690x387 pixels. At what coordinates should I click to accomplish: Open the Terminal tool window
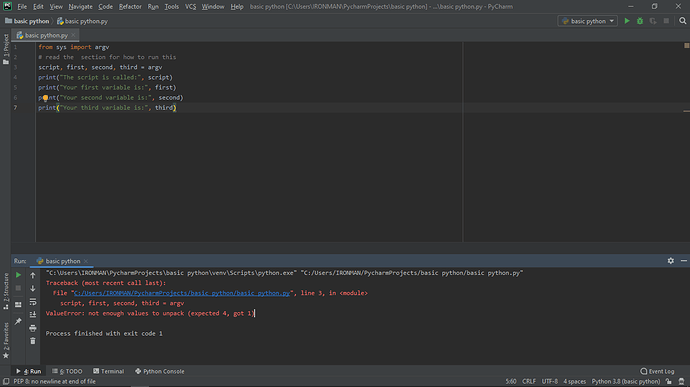pos(109,371)
